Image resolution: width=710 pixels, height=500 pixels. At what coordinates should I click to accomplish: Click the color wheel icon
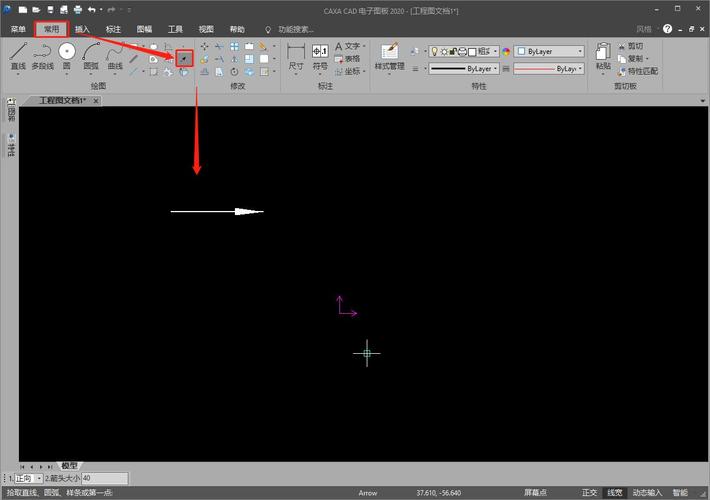[x=506, y=52]
